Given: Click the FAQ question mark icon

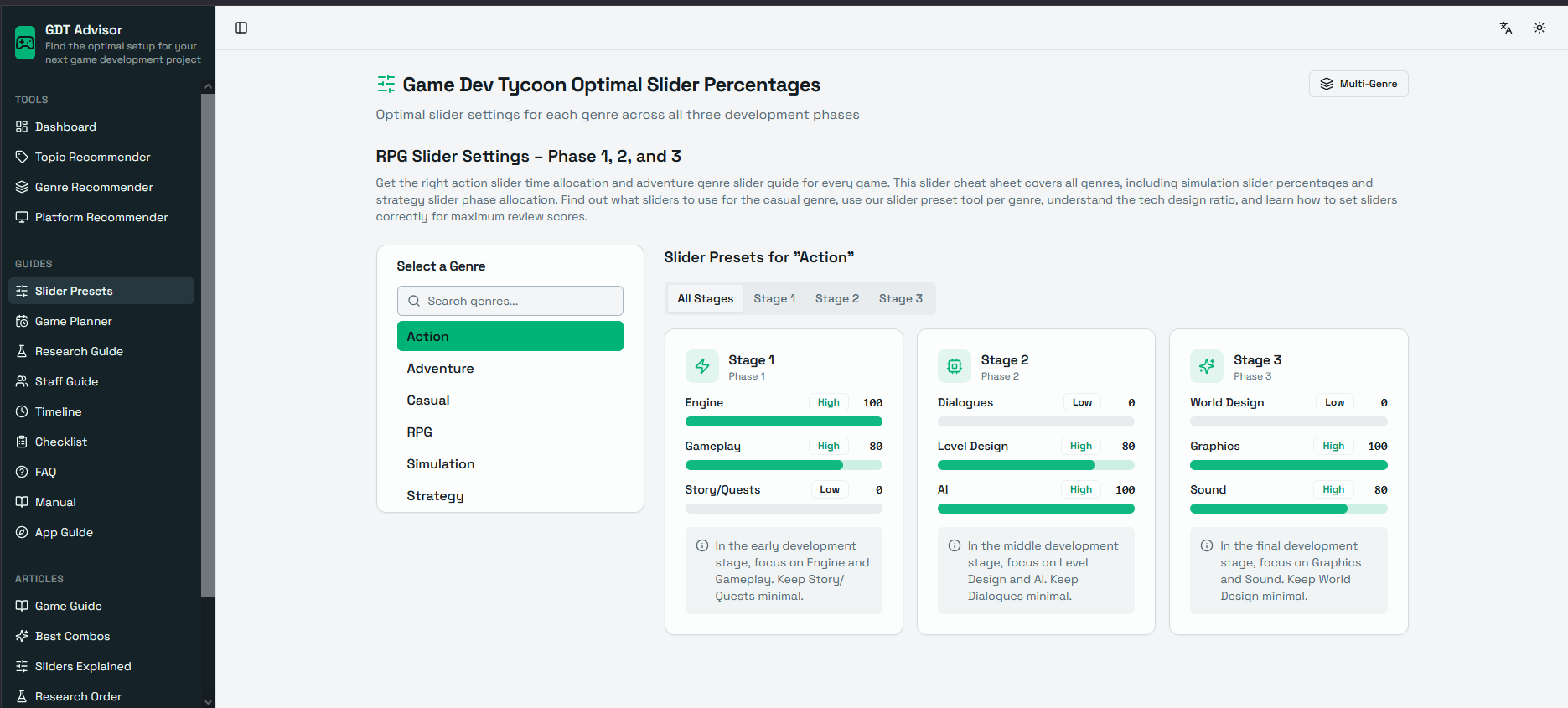Looking at the screenshot, I should pos(22,472).
